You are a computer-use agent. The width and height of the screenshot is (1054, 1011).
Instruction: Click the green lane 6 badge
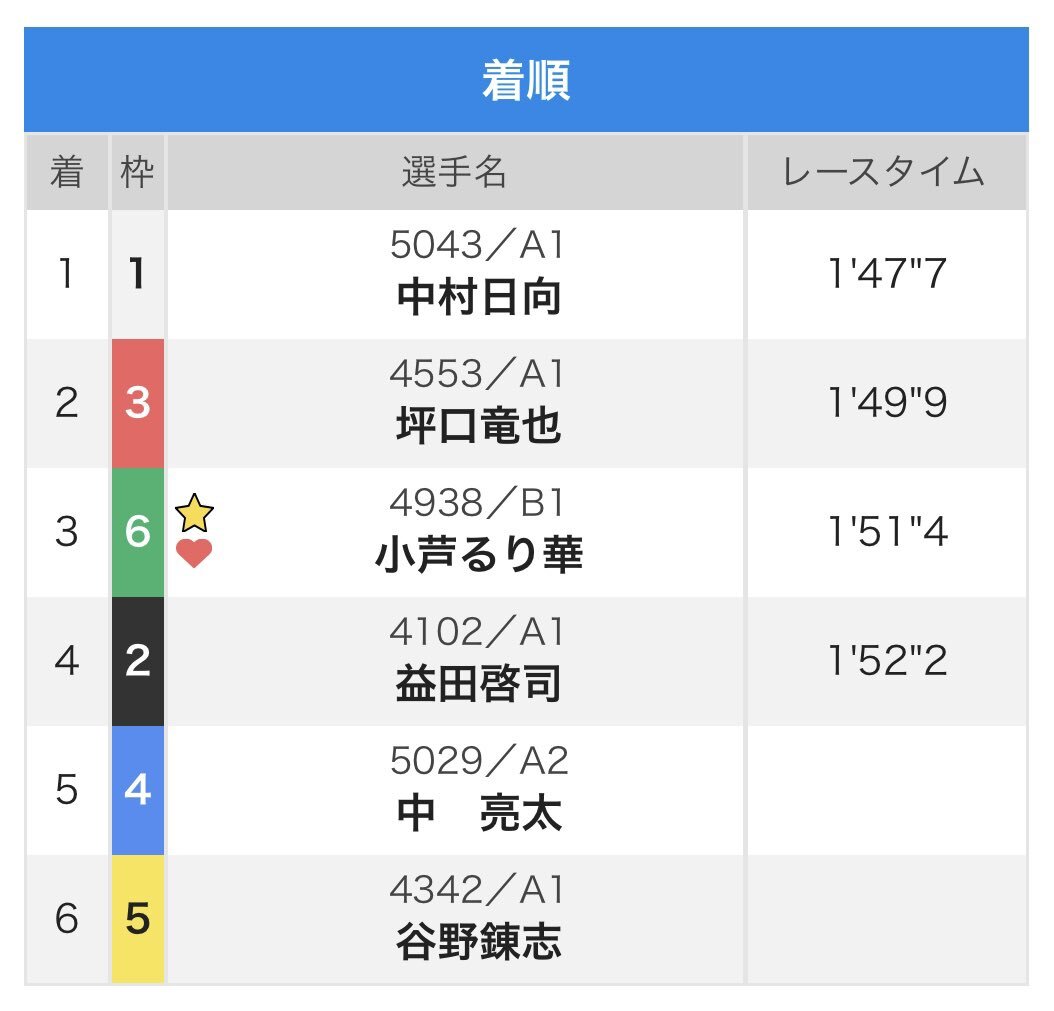[x=138, y=532]
